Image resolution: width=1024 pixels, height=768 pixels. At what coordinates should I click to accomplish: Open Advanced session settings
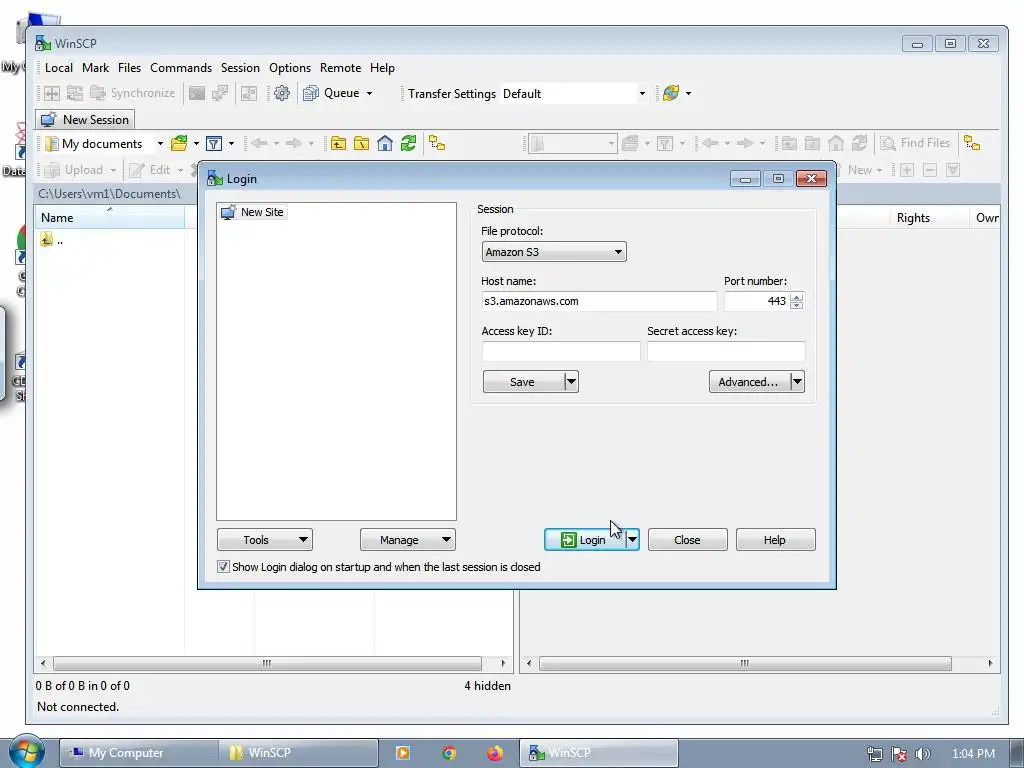coord(748,382)
